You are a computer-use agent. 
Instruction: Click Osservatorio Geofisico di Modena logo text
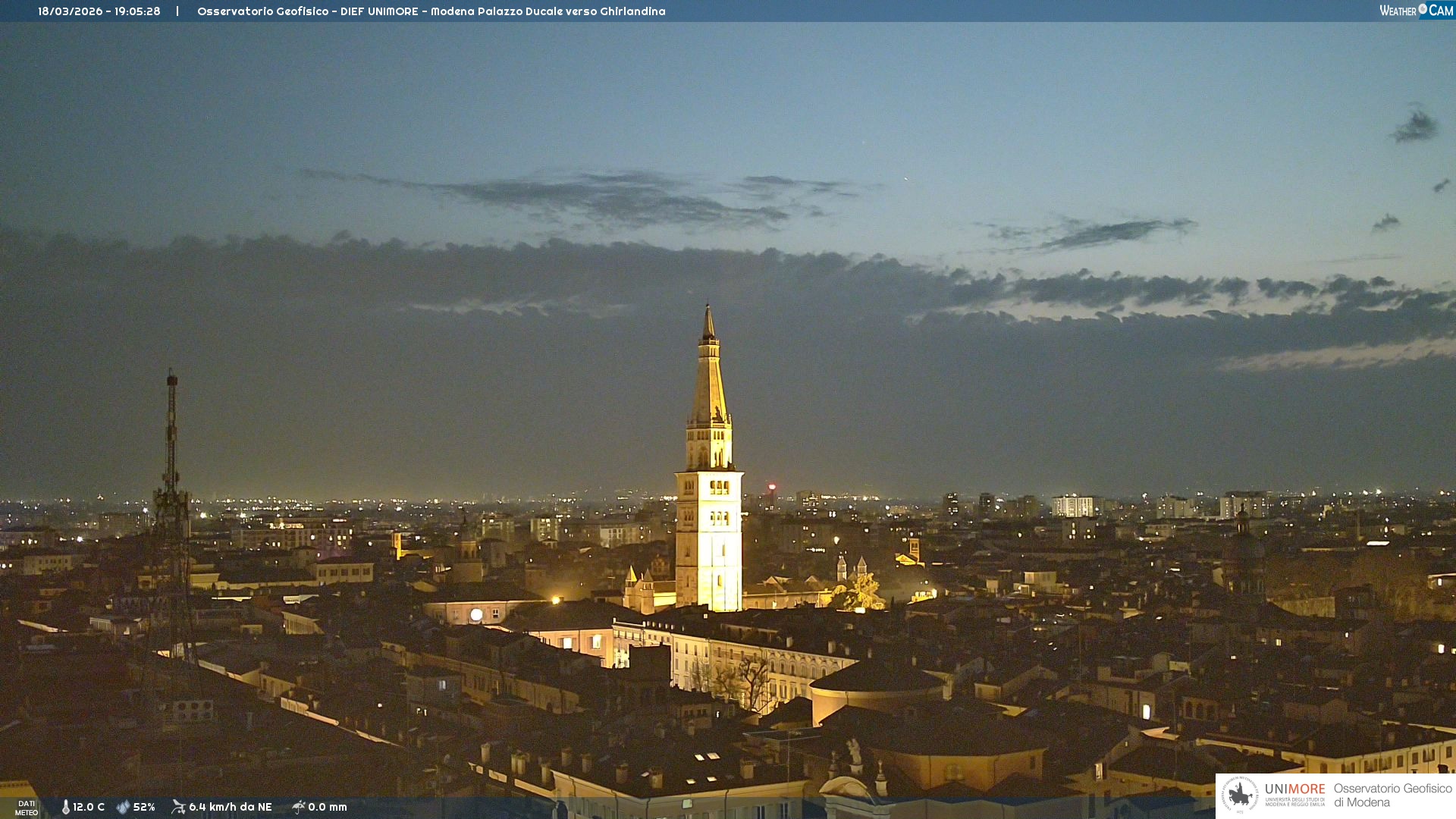[1392, 795]
